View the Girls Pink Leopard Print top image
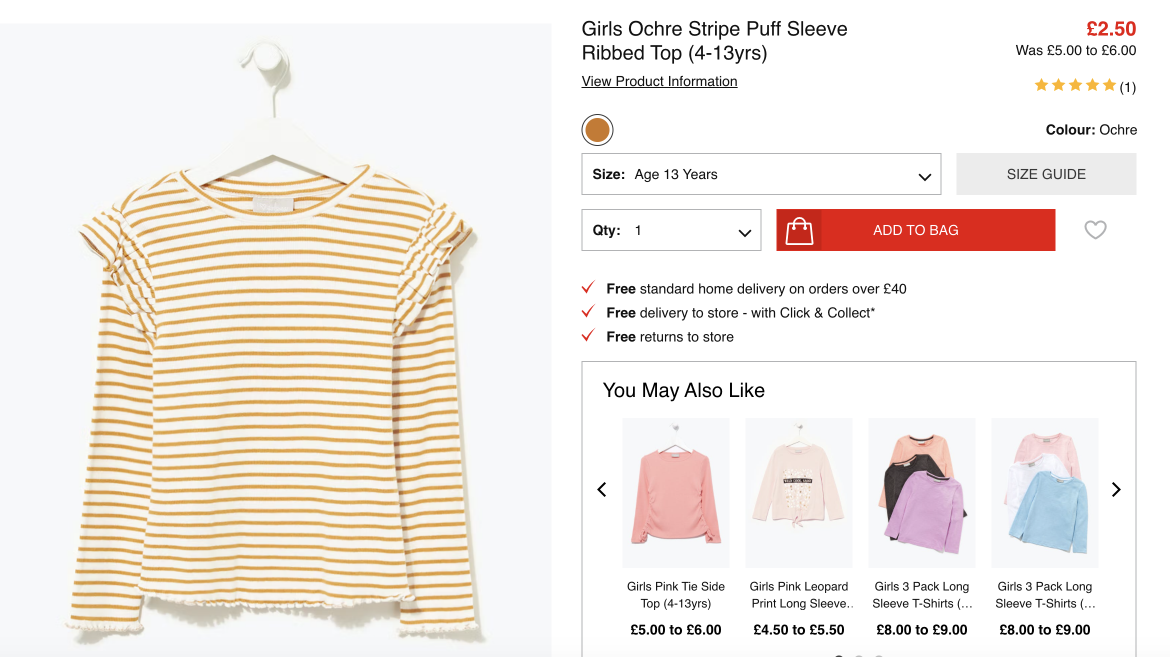 798,493
